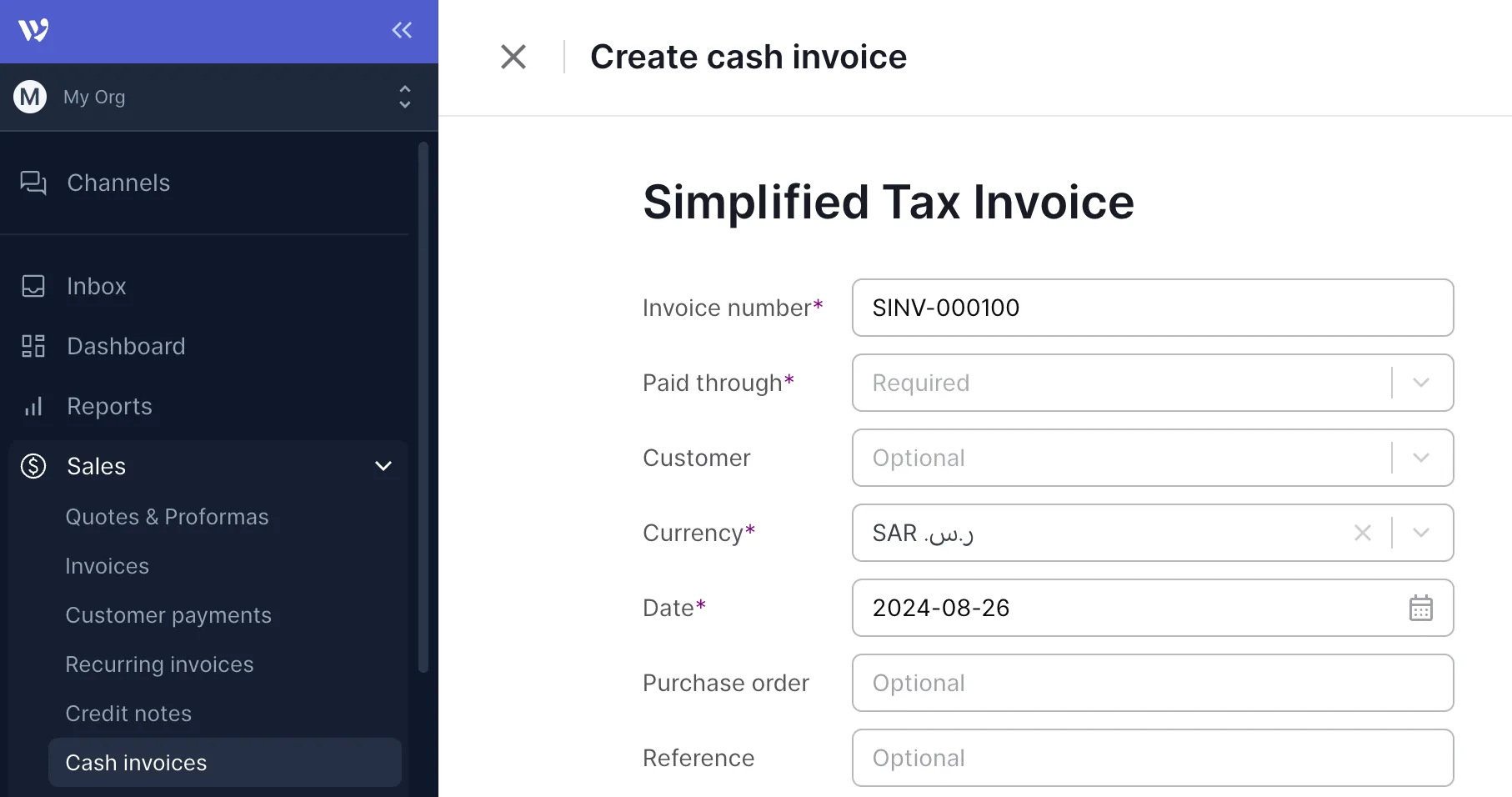Select Cash invoices in sidebar
1512x797 pixels.
pos(225,763)
